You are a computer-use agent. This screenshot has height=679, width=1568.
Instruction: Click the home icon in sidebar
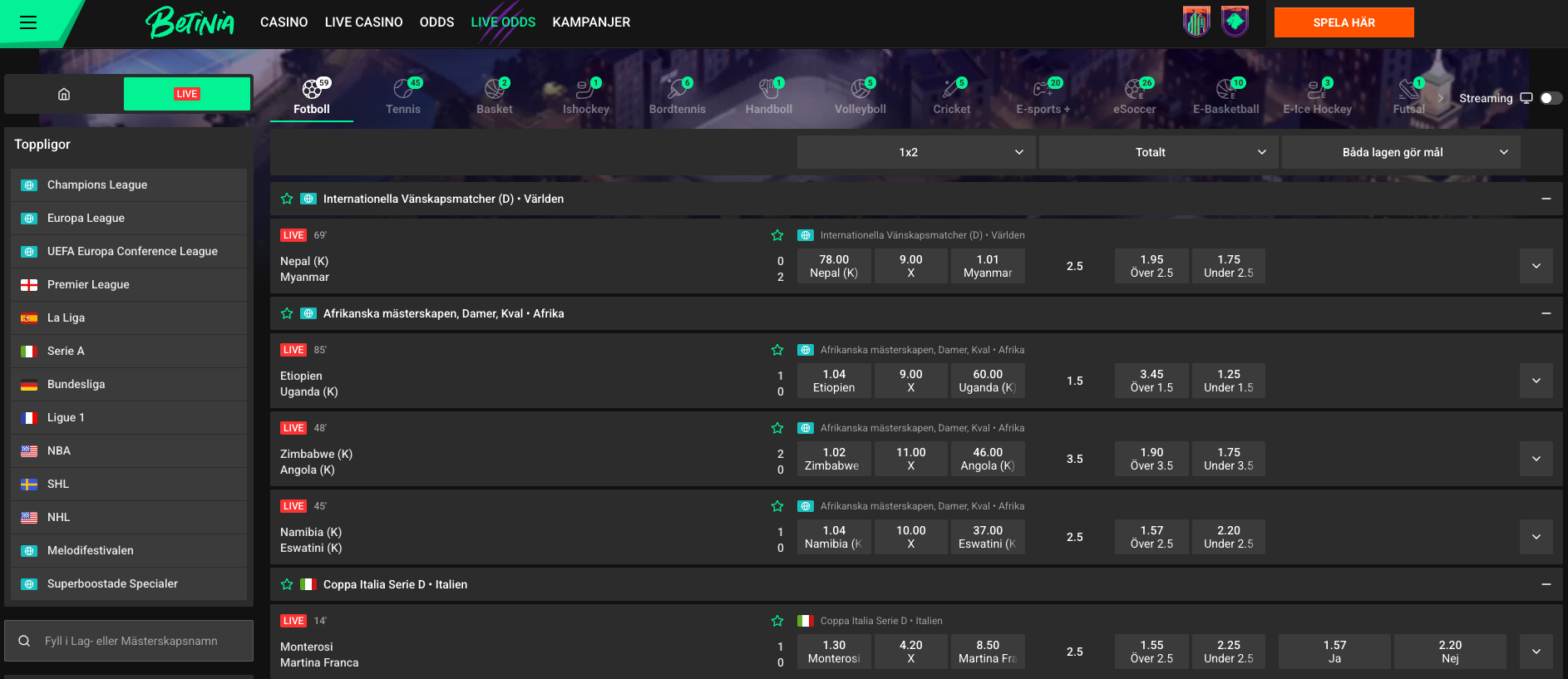(64, 94)
